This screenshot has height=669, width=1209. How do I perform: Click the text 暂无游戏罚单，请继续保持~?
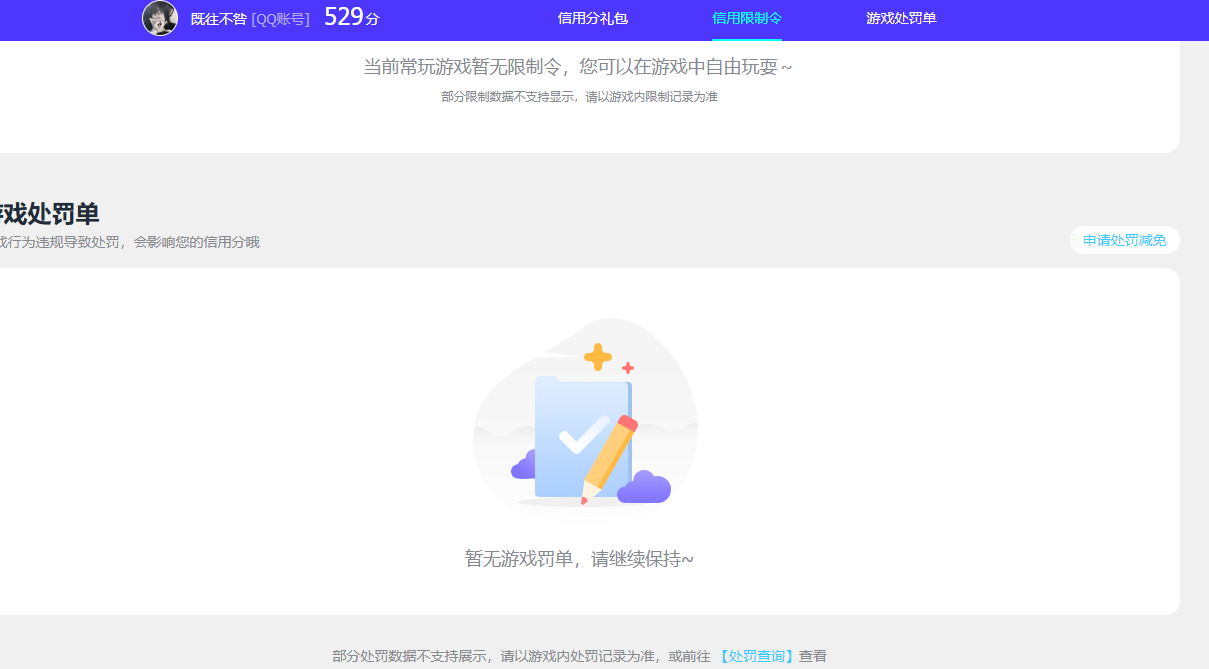coord(579,558)
